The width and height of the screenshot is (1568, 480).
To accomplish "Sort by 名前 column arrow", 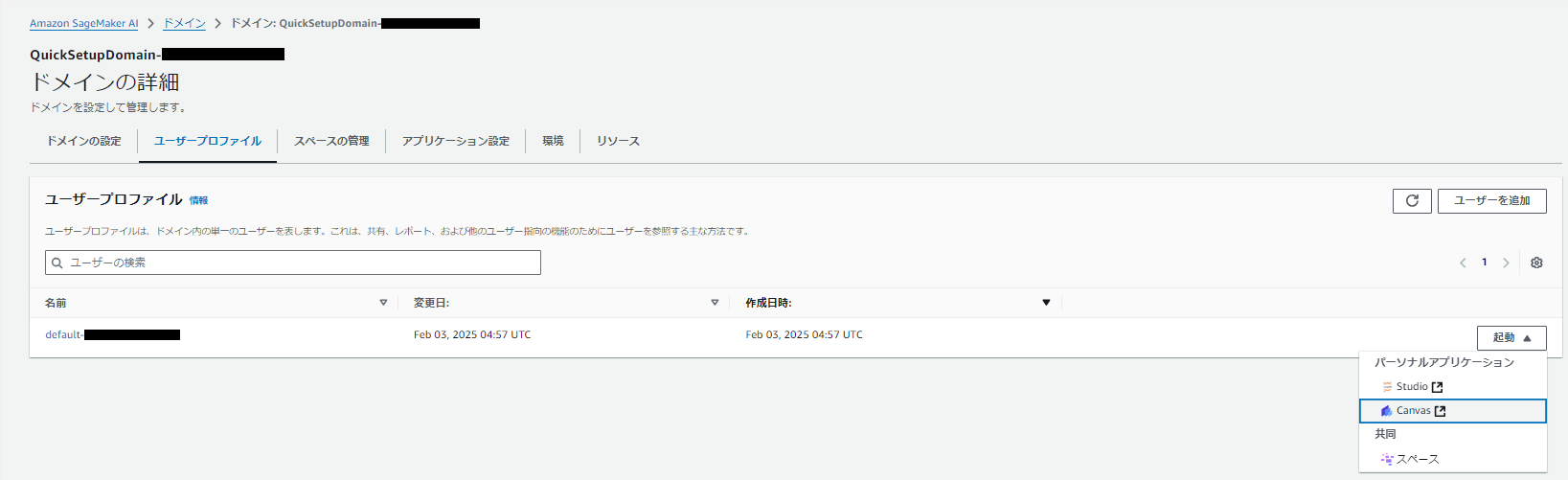I will (x=383, y=303).
